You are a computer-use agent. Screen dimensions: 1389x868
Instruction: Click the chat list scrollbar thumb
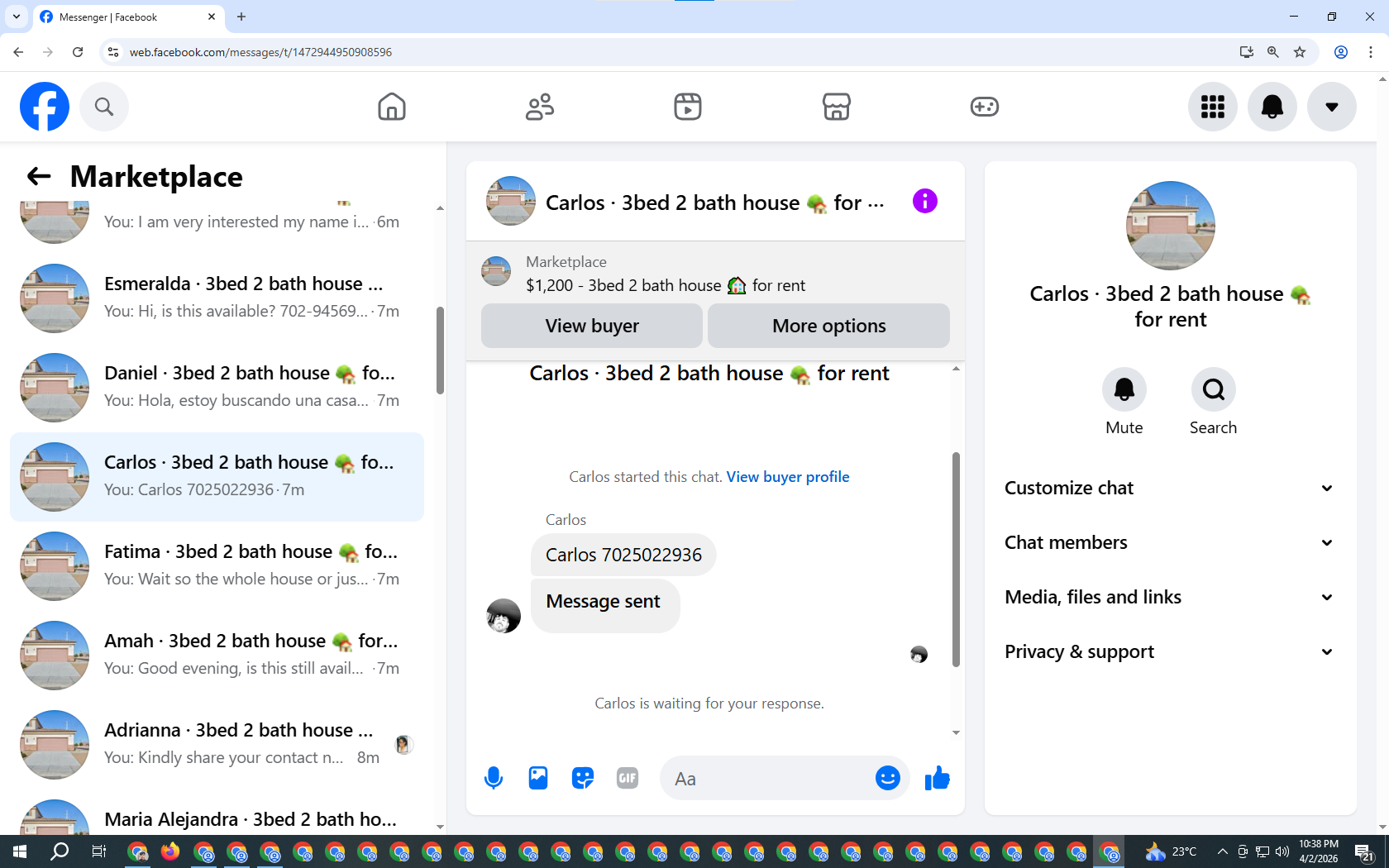pyautogui.click(x=440, y=351)
